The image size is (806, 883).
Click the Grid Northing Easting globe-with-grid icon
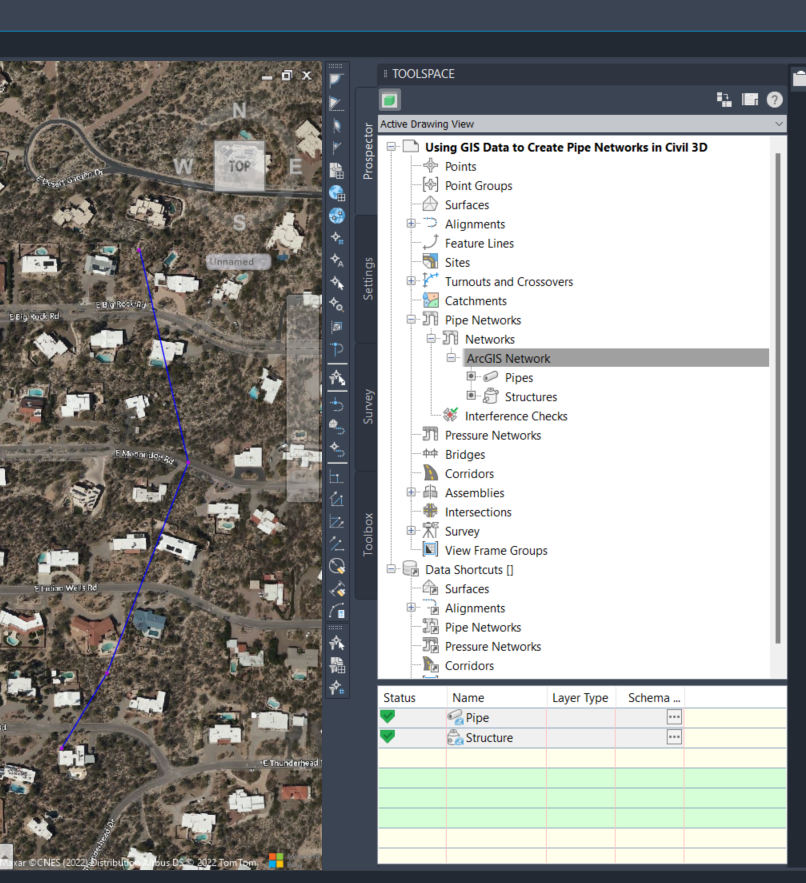pos(336,193)
